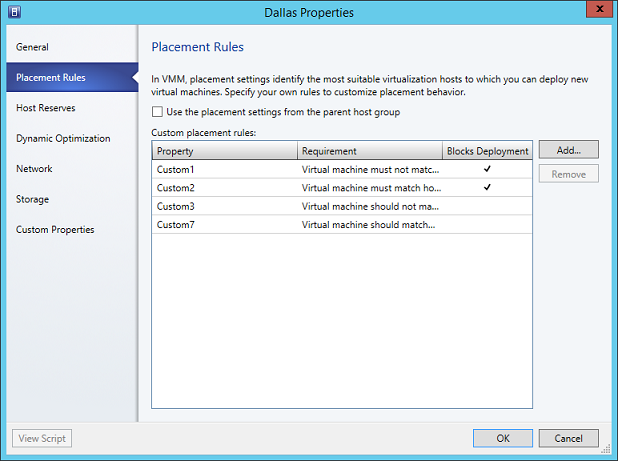This screenshot has height=461, width=618.
Task: Switch to Host Reserves page
Action: pyautogui.click(x=46, y=108)
